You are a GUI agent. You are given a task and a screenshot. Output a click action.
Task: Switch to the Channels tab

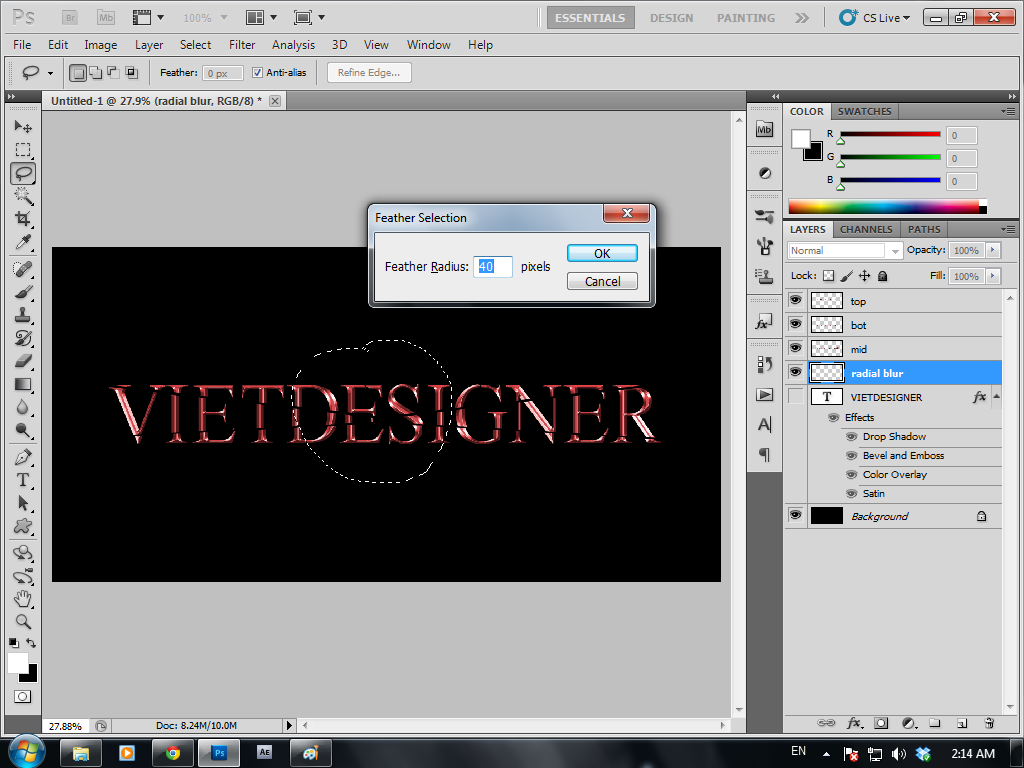(x=866, y=230)
